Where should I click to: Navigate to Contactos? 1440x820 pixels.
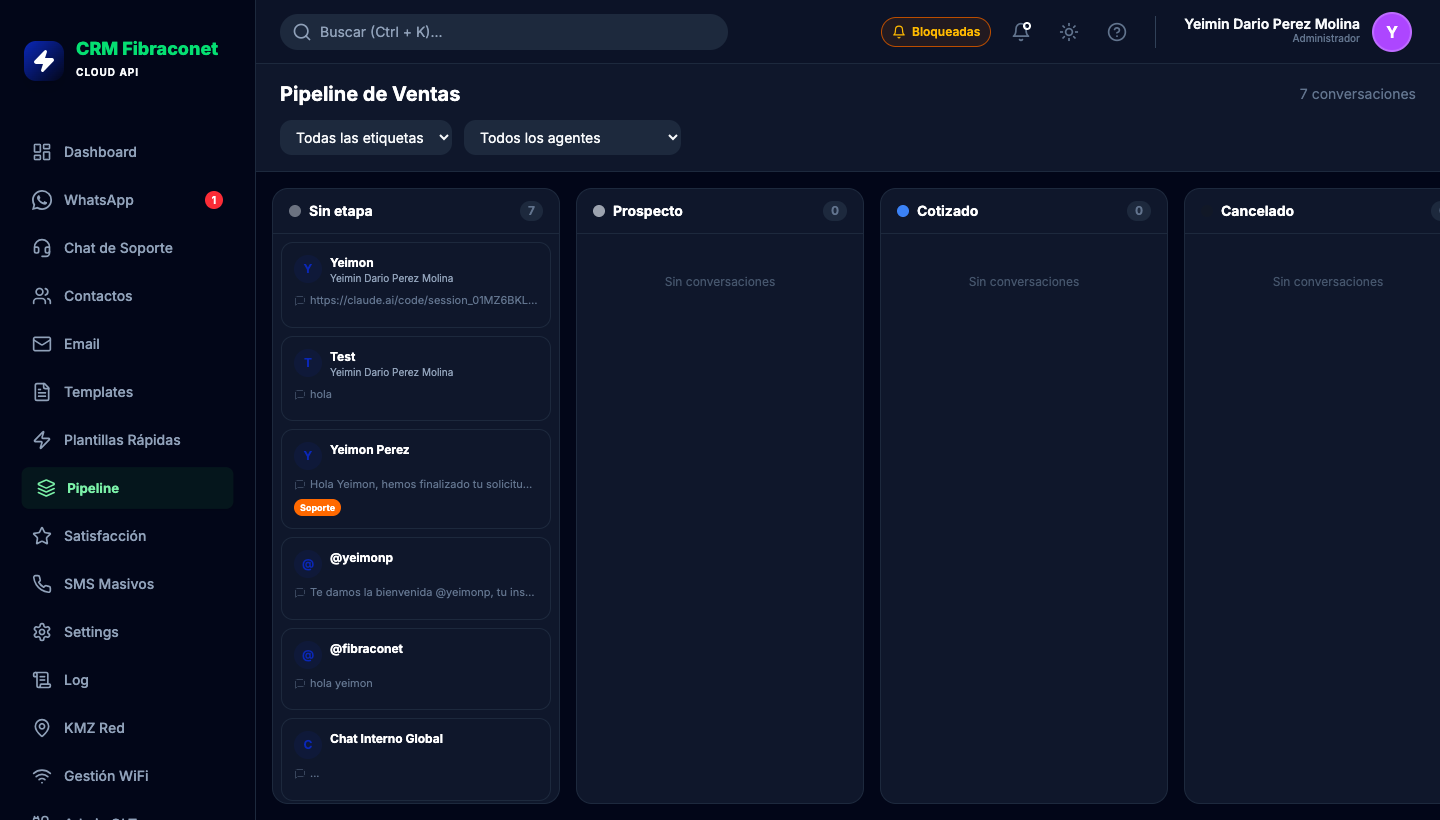[128, 296]
